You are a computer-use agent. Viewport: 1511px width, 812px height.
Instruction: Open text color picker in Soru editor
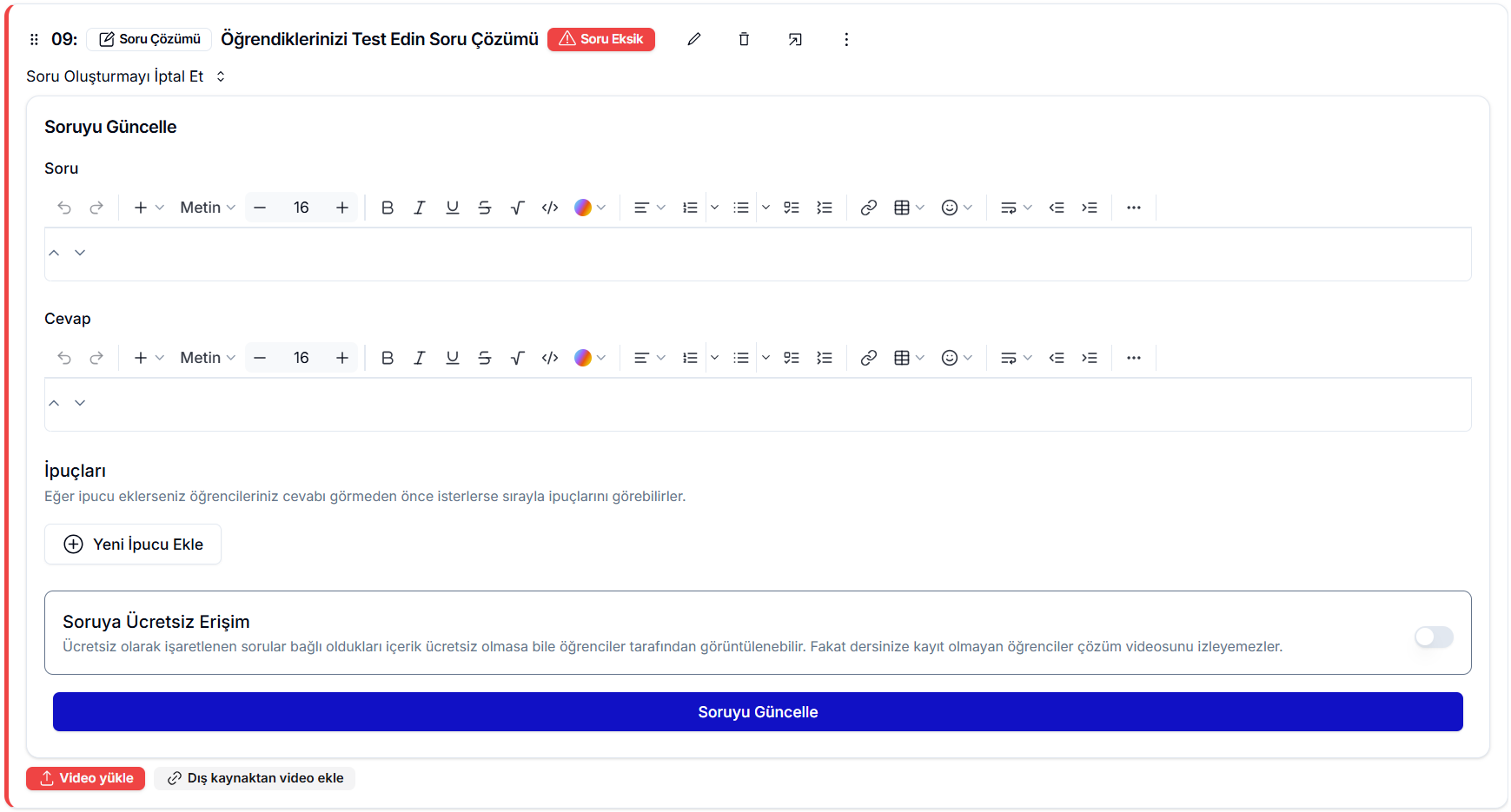(x=590, y=208)
